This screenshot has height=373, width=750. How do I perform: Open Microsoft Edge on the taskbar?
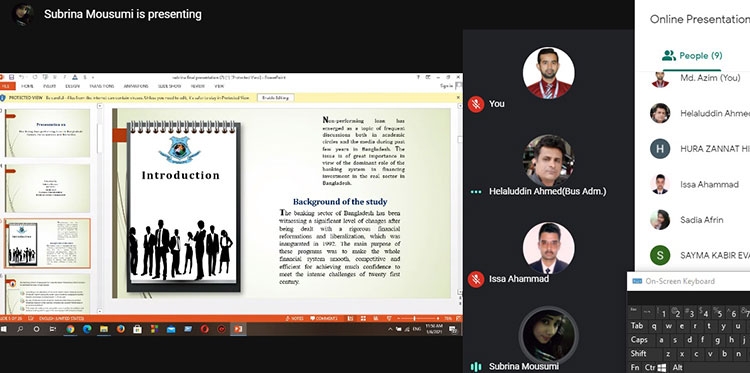(x=87, y=329)
